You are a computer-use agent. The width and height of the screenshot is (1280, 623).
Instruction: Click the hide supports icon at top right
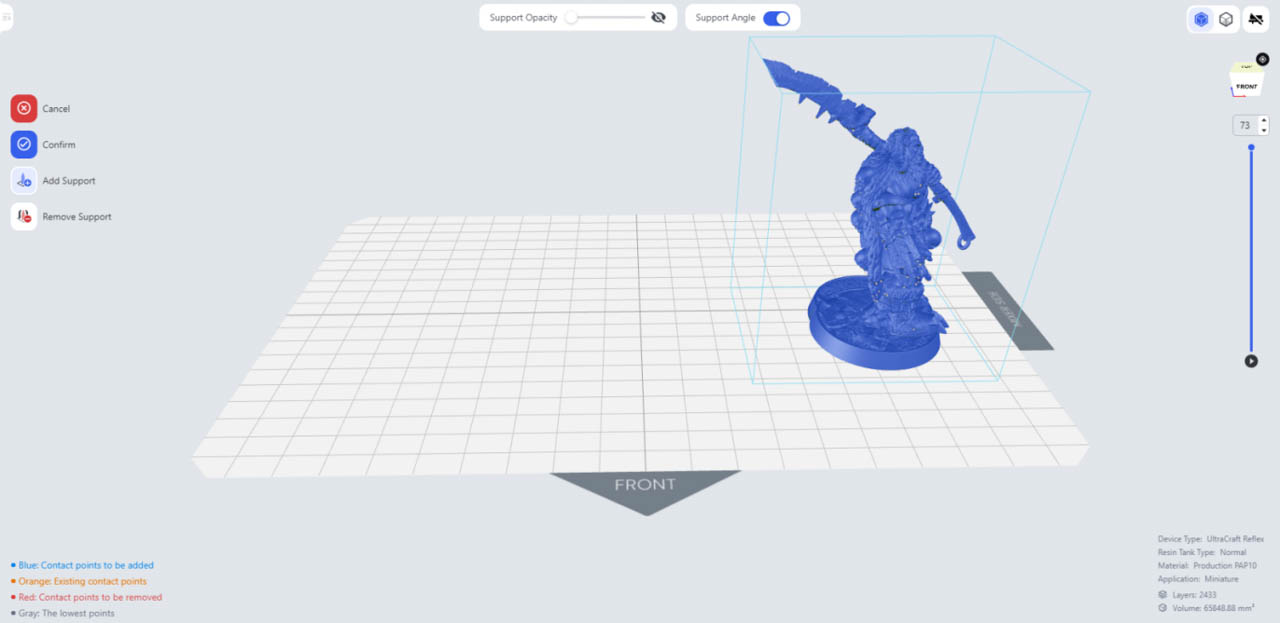click(1256, 19)
